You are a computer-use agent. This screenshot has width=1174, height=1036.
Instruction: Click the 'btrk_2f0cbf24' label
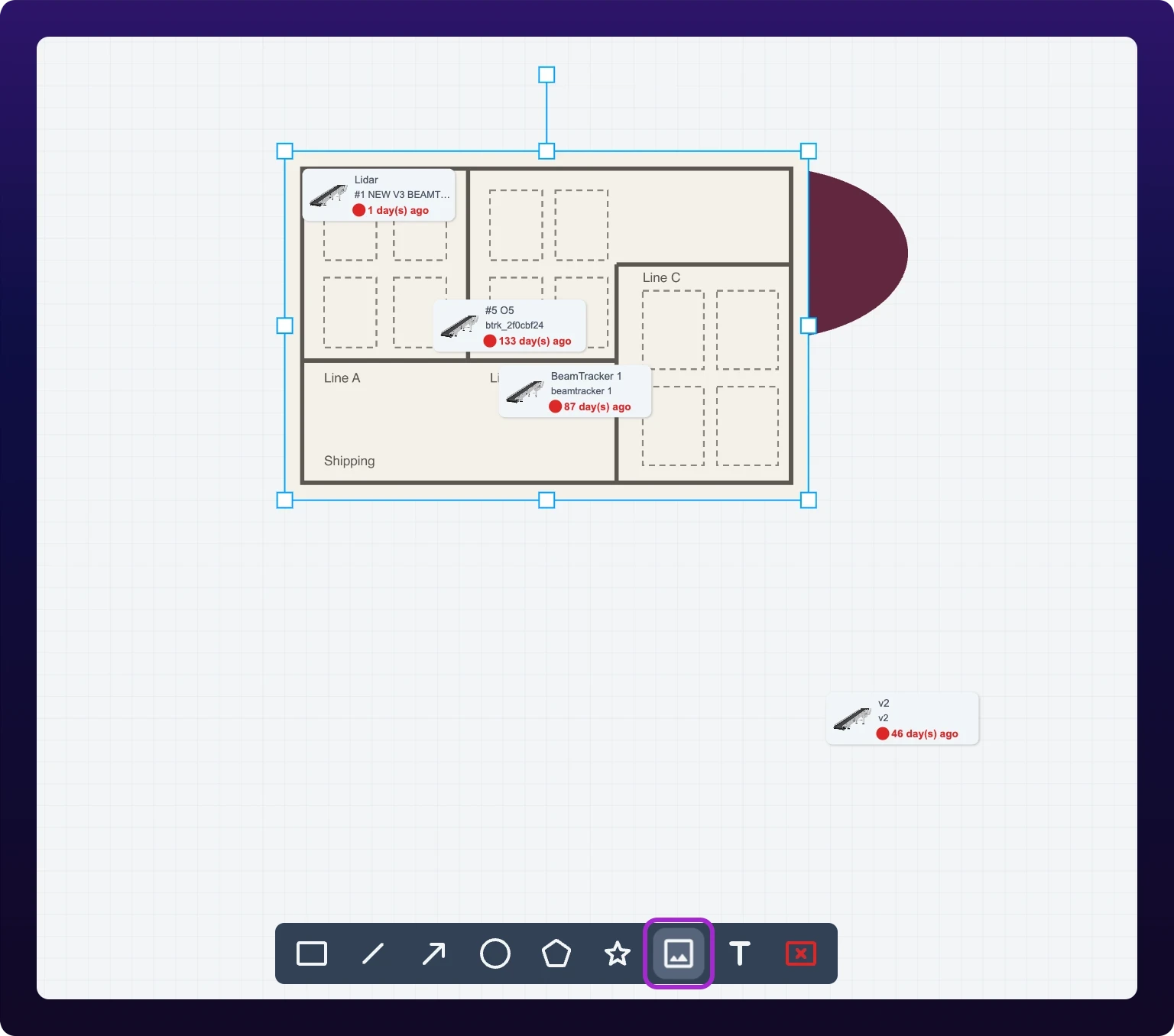(x=514, y=325)
